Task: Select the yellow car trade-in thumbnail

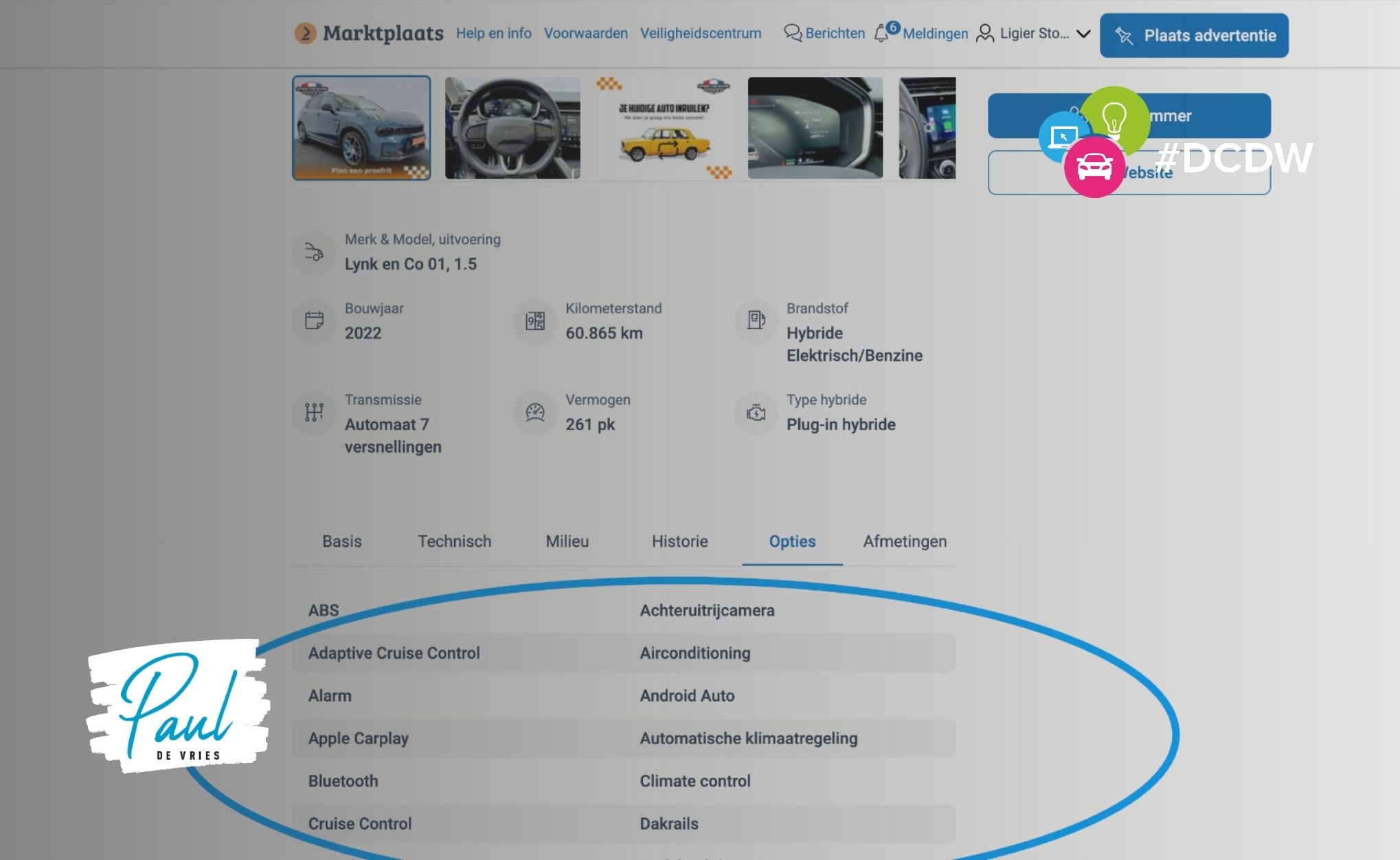Action: point(664,128)
